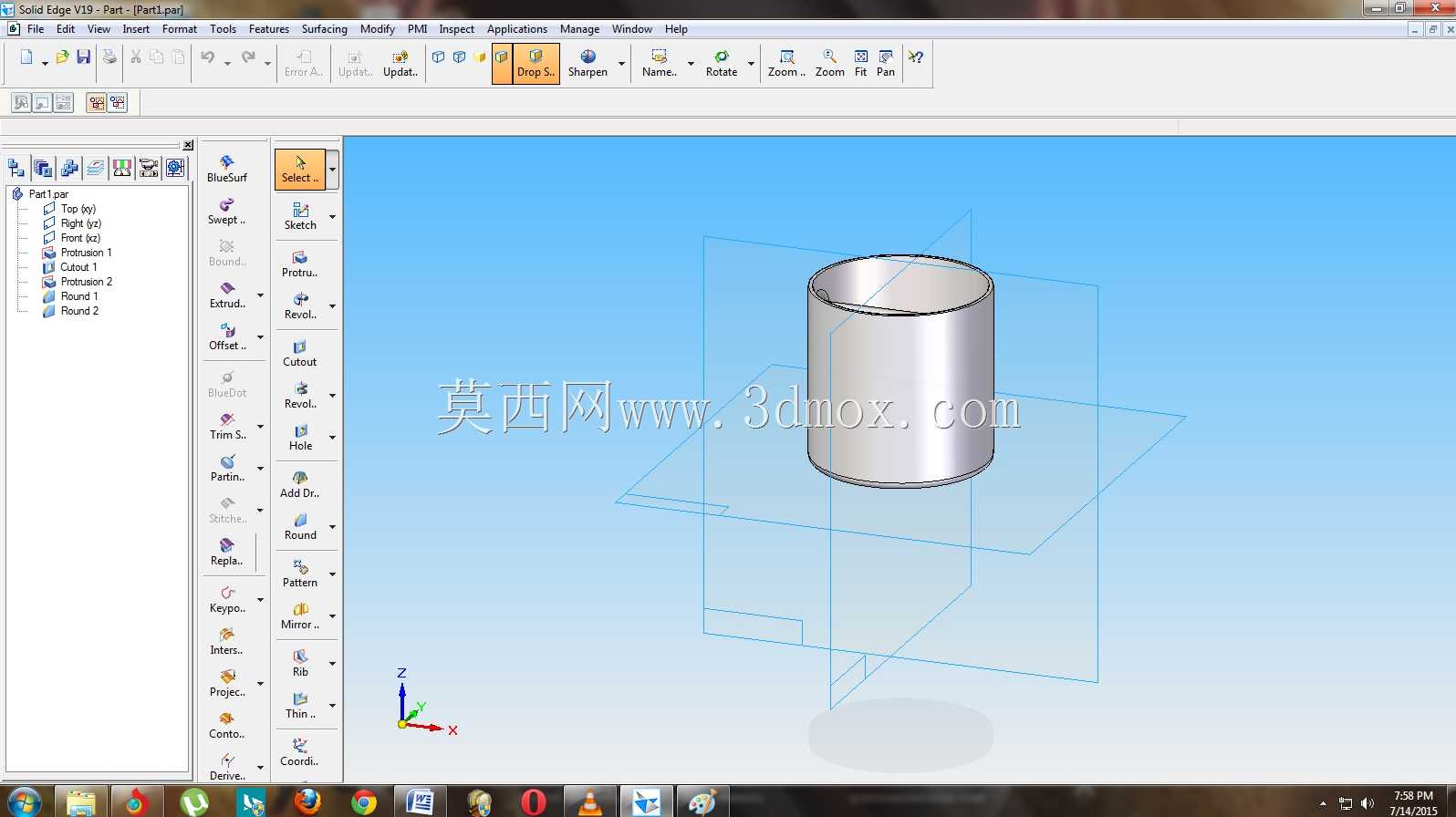1456x817 pixels.
Task: Open the Select tool dropdown arrow
Action: point(333,170)
